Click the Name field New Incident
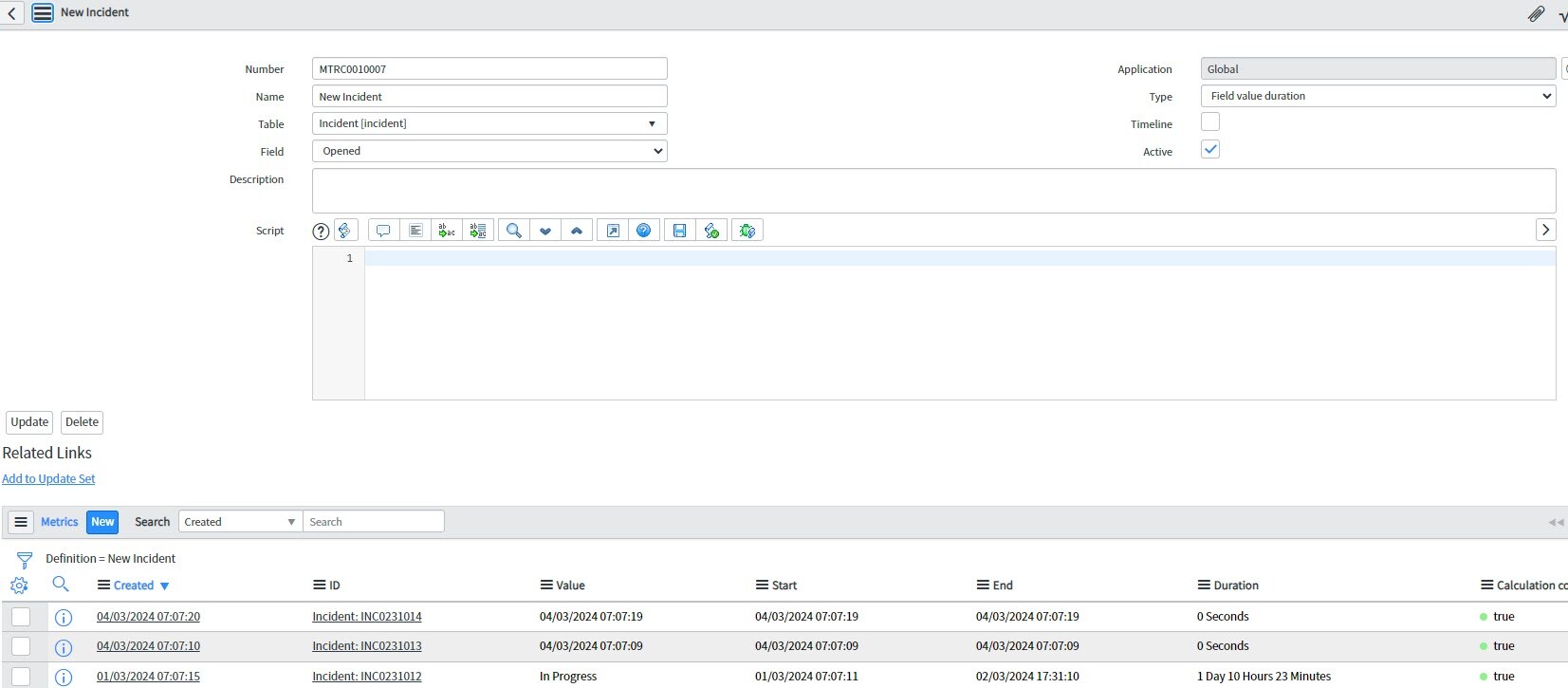This screenshot has width=1568, height=688. (x=489, y=96)
